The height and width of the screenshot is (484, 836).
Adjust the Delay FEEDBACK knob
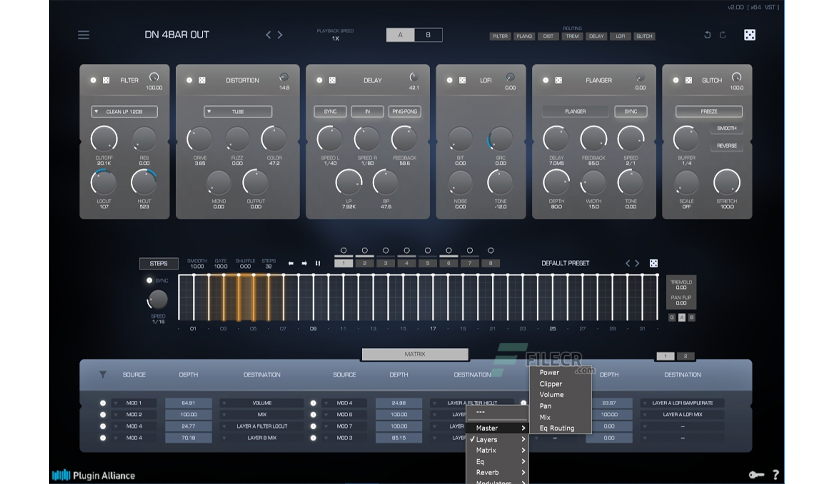pyautogui.click(x=404, y=139)
